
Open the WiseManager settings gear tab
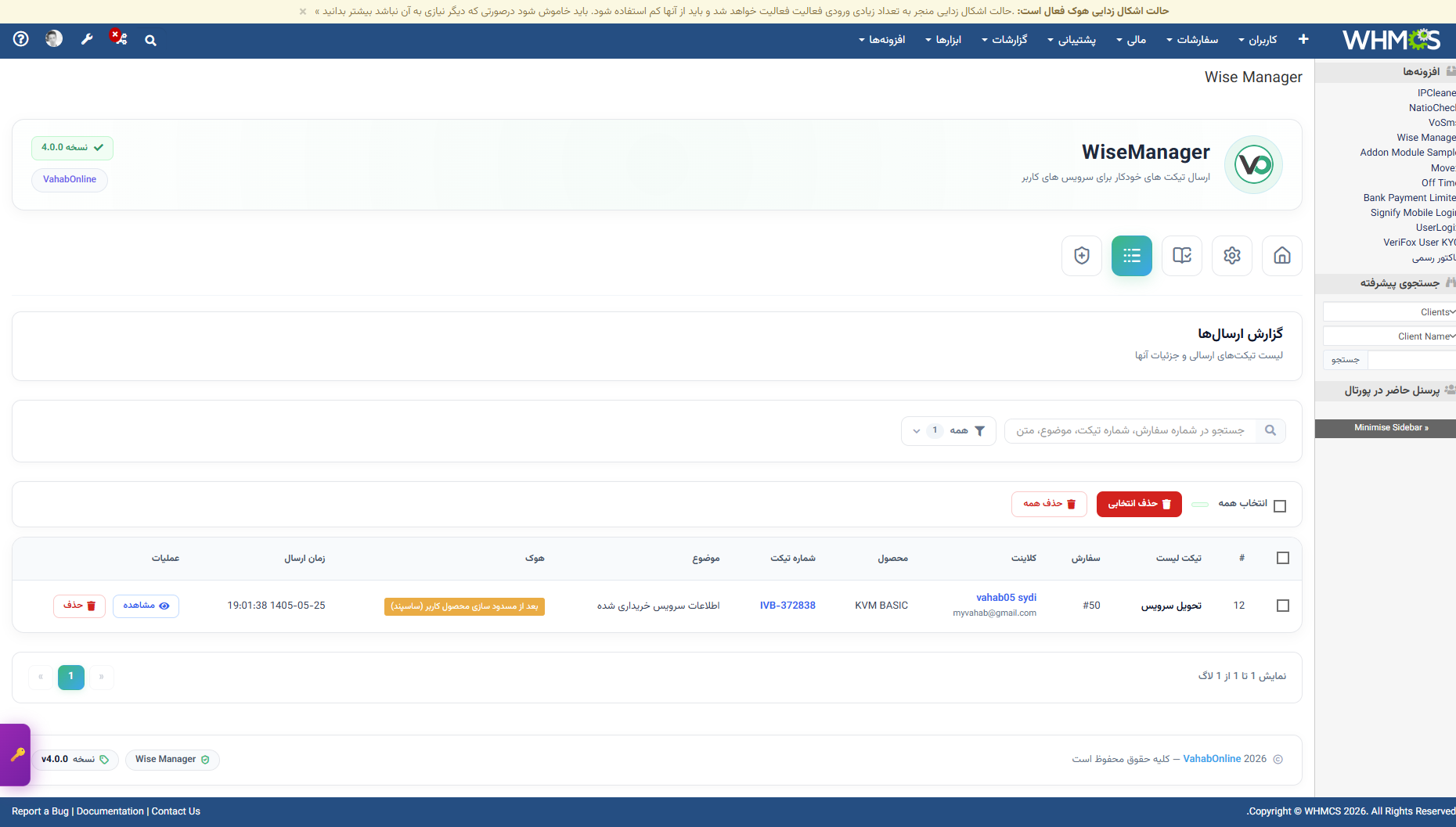1232,256
